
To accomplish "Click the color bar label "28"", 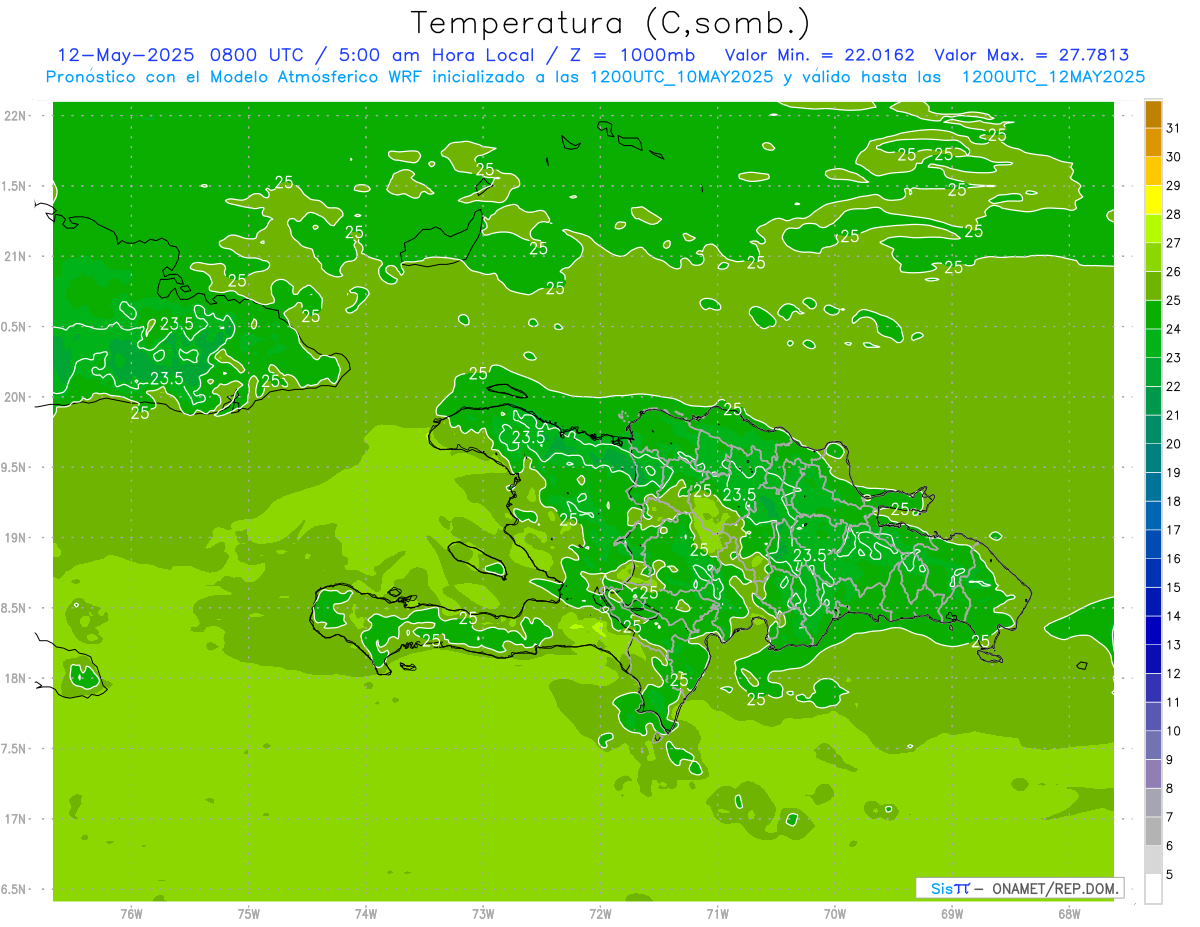I will point(1174,214).
